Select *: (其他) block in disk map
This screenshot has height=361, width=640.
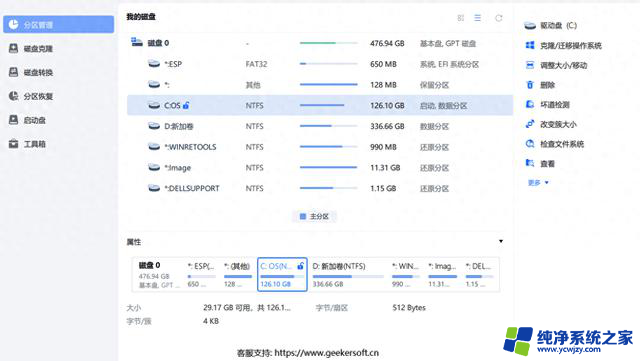click(238, 274)
